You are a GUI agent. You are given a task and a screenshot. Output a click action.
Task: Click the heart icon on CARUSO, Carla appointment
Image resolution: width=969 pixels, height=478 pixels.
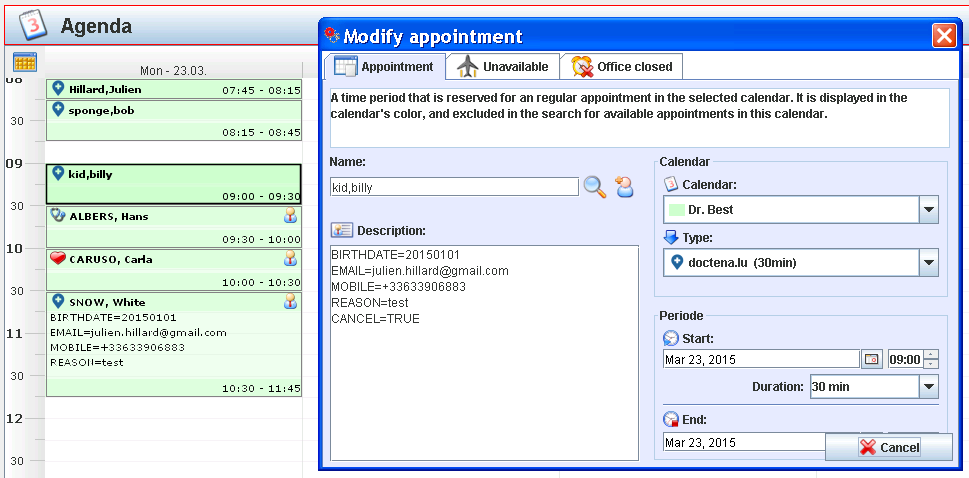tap(58, 258)
